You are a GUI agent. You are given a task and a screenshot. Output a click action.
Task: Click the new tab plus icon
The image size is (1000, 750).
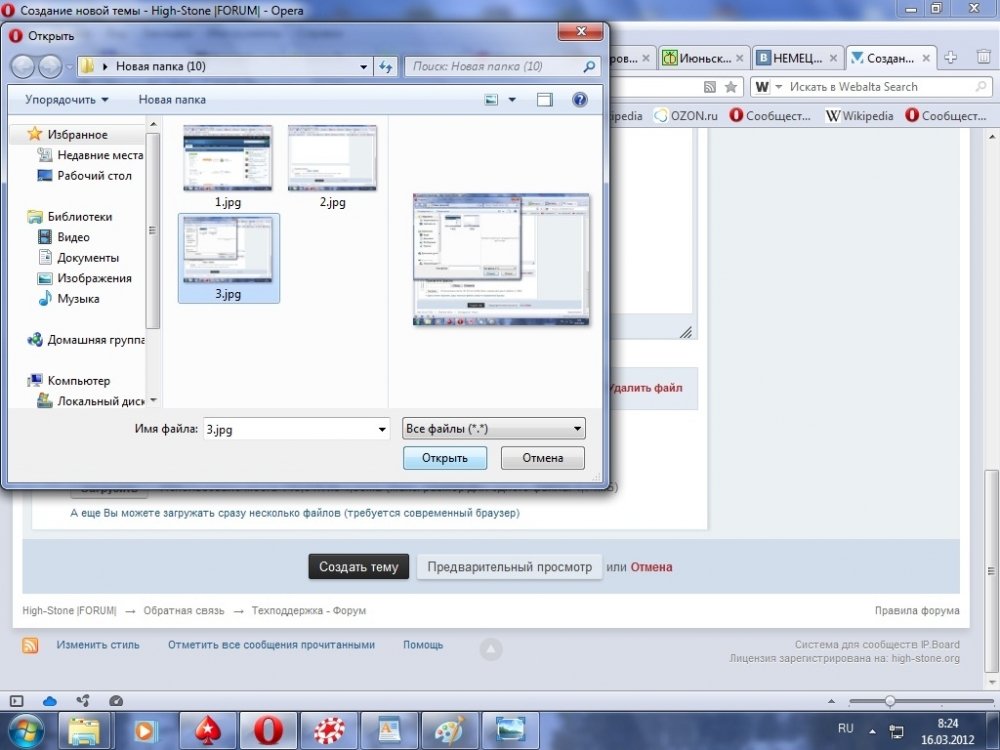click(x=950, y=57)
